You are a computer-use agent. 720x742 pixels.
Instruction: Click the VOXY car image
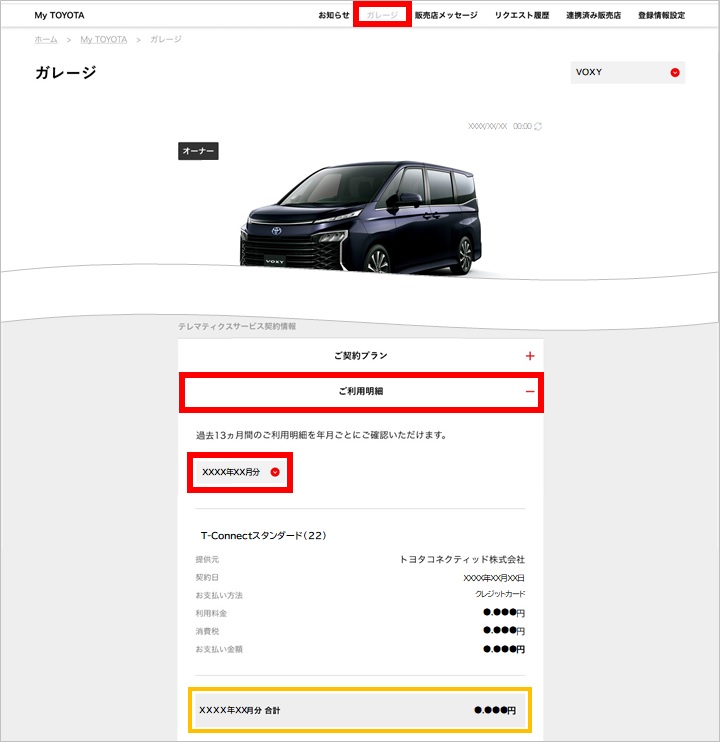coord(361,218)
